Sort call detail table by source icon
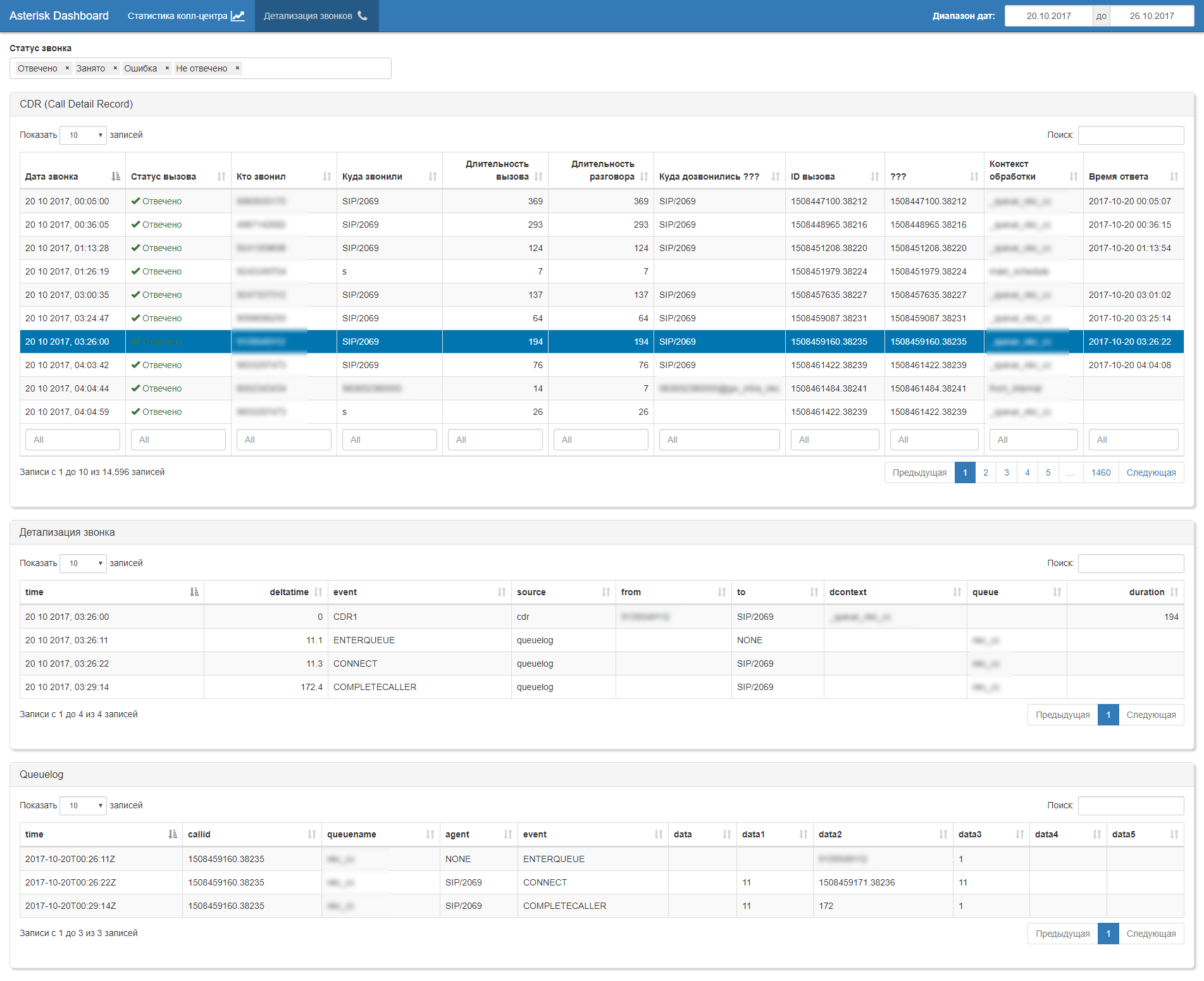The image size is (1204, 981). tap(606, 592)
